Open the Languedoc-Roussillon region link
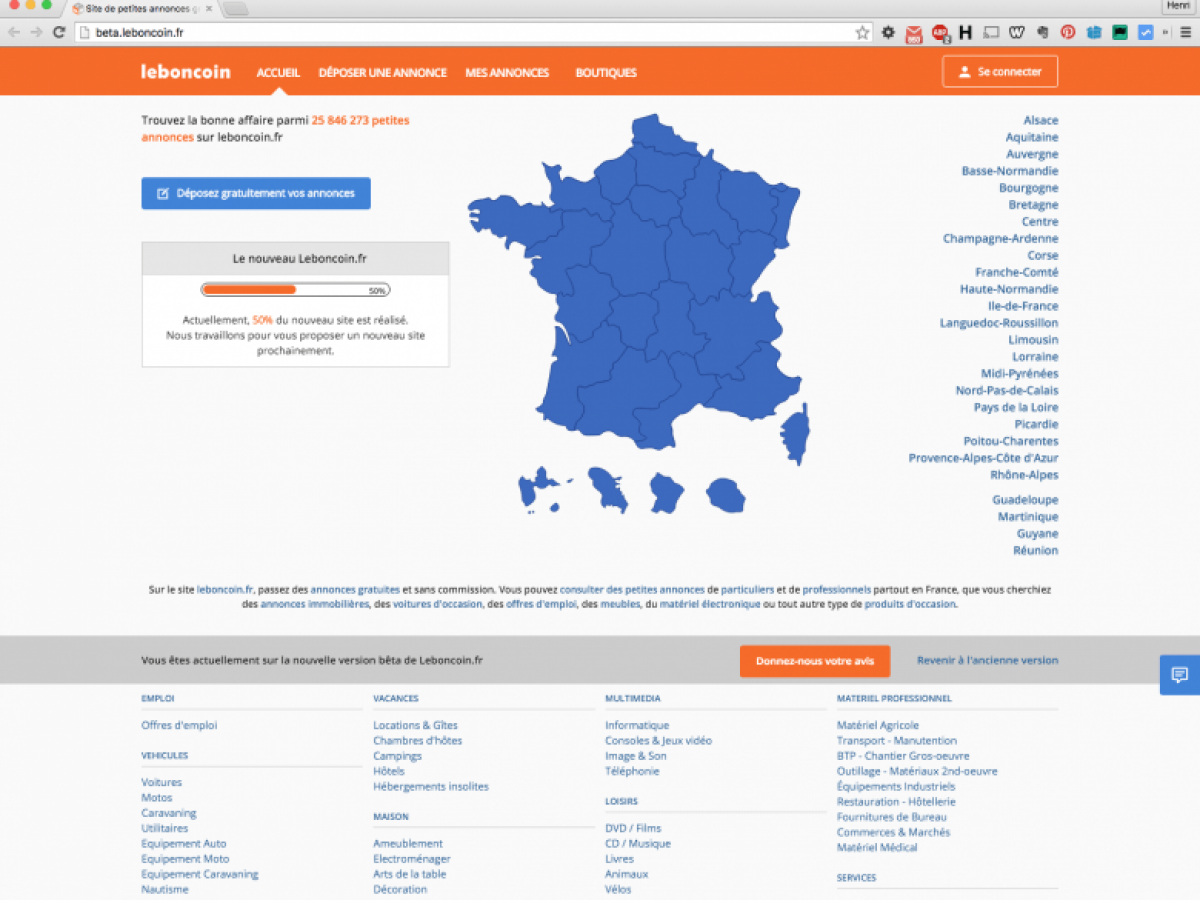The width and height of the screenshot is (1200, 900). point(999,323)
